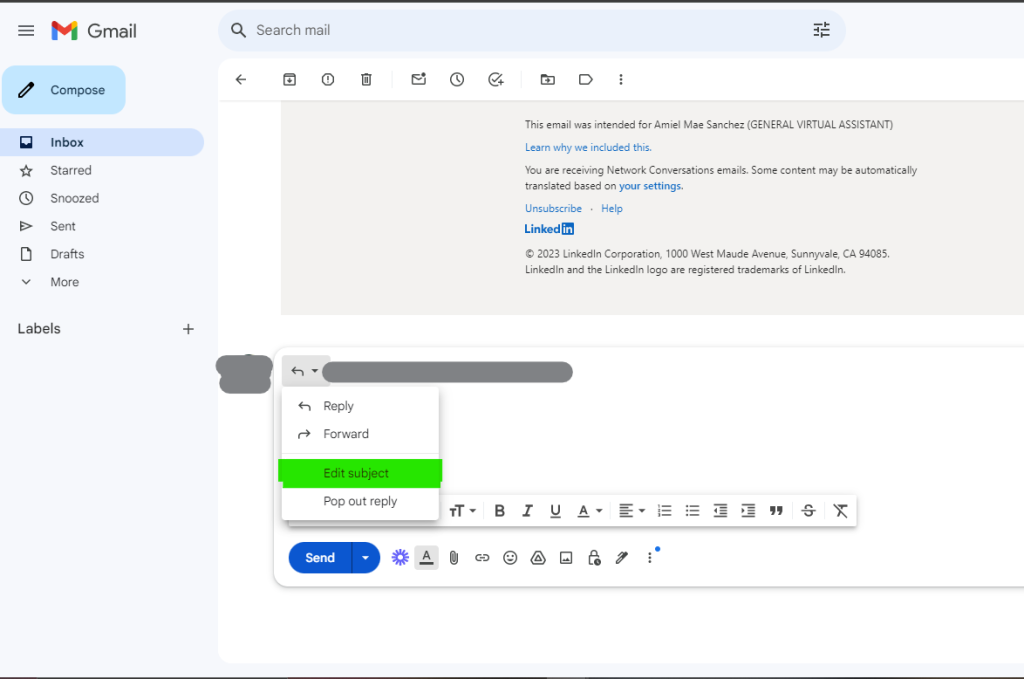Image resolution: width=1024 pixels, height=679 pixels.
Task: Delete this email with trash icon
Action: click(x=366, y=80)
